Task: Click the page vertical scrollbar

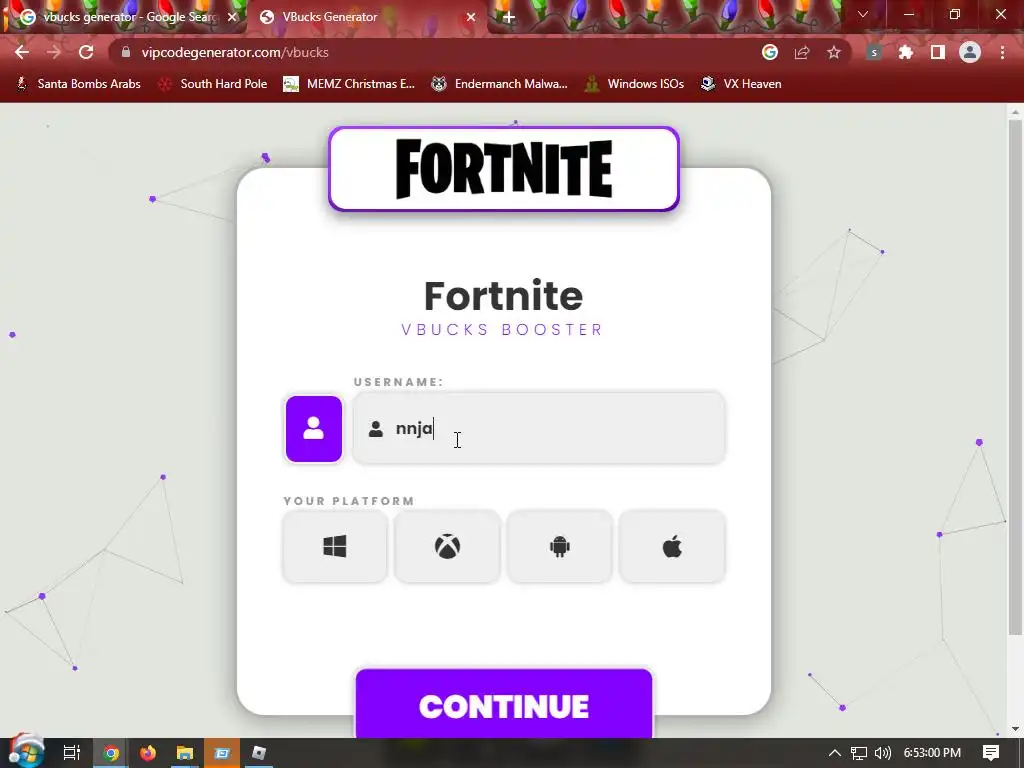Action: pyautogui.click(x=1015, y=377)
